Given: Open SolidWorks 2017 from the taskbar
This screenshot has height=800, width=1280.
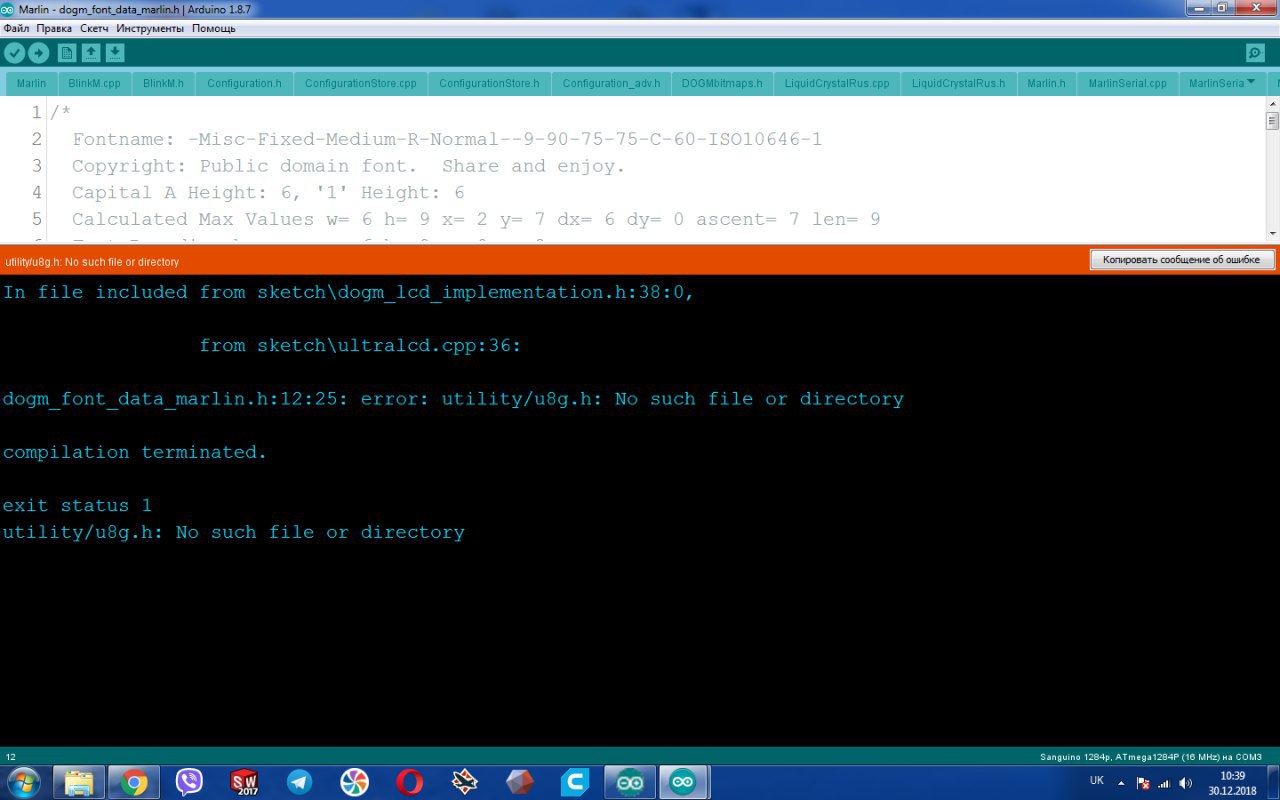Looking at the screenshot, I should pos(244,781).
